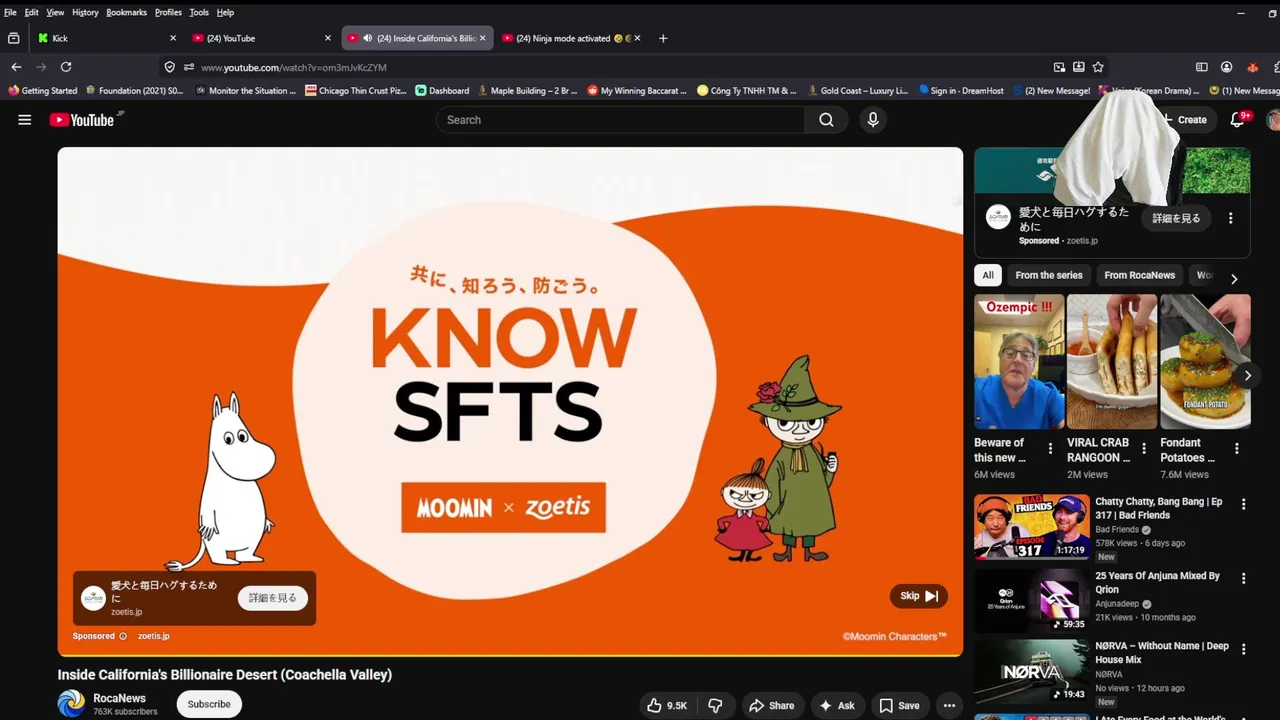This screenshot has width=1280, height=720.
Task: Reload the page with the refresh icon
Action: pyautogui.click(x=66, y=67)
